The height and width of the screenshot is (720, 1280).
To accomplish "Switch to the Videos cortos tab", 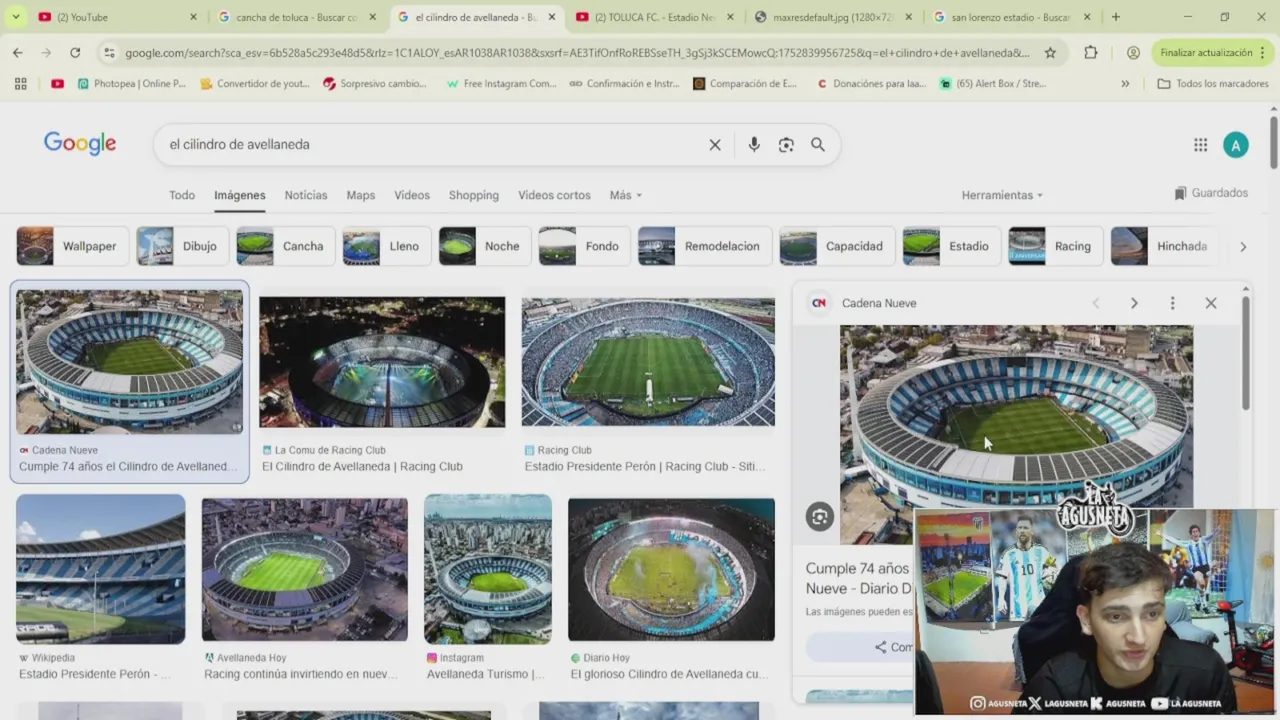I will click(554, 195).
